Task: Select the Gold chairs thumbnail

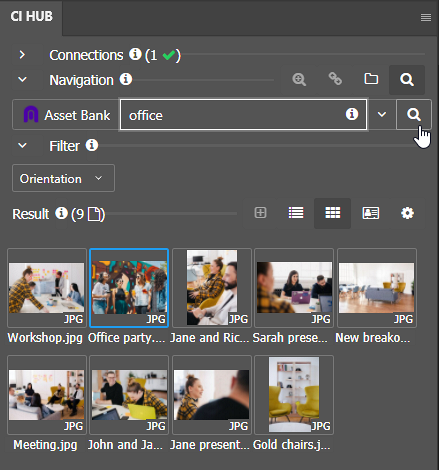Action: (x=294, y=395)
